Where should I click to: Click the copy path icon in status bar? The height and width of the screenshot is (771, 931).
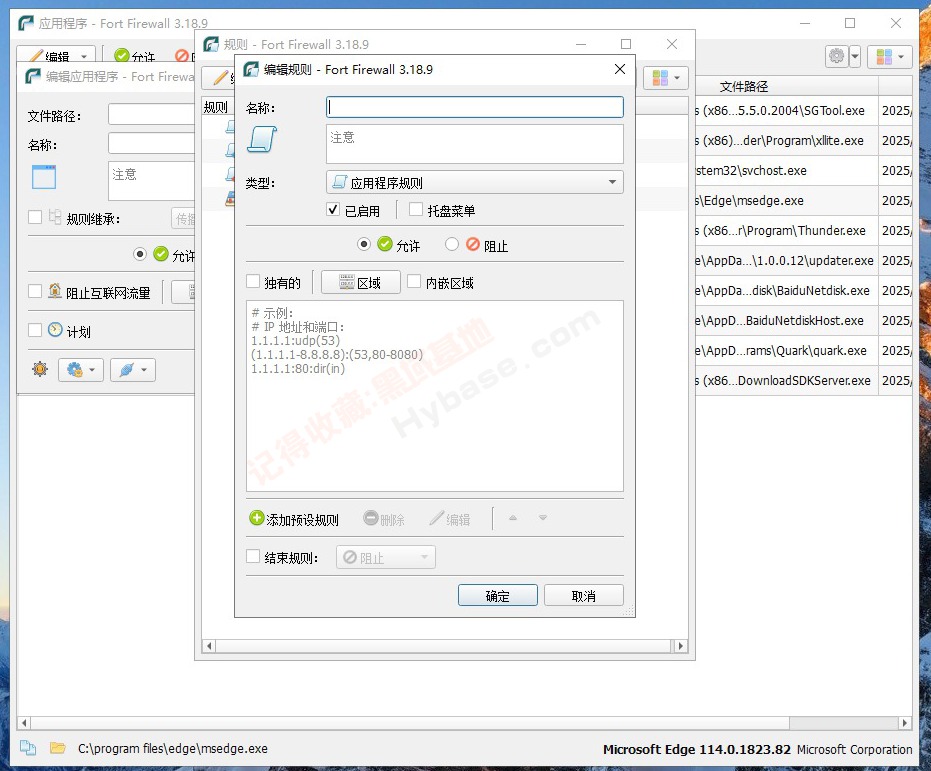pos(28,748)
